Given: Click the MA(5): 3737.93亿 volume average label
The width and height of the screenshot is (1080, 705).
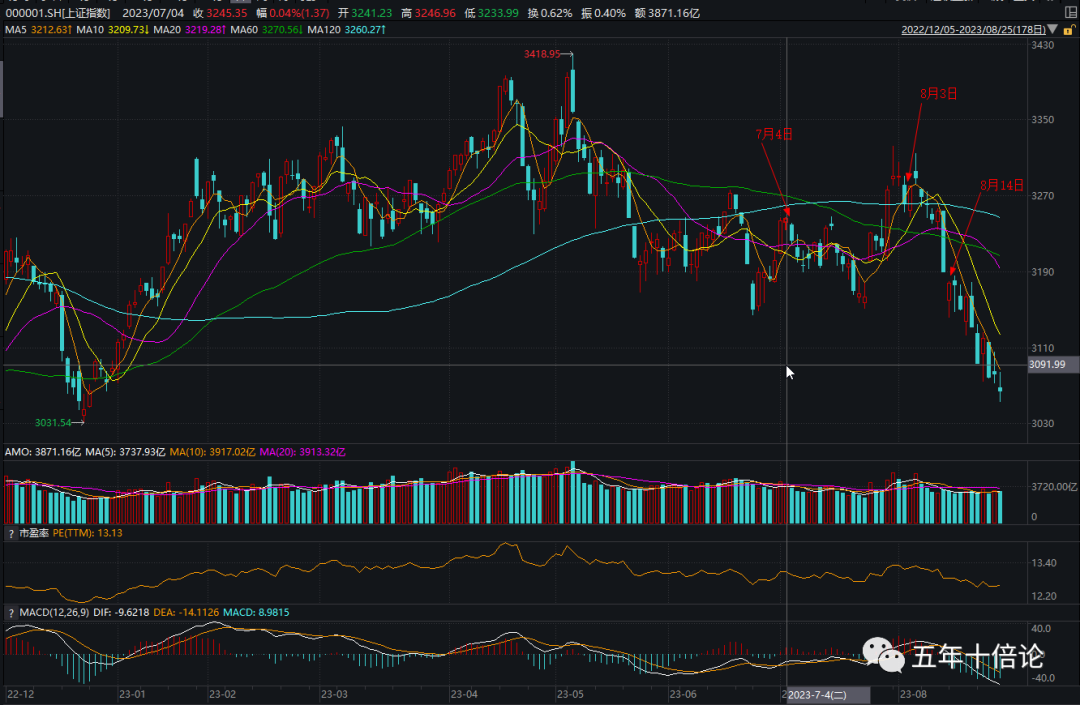Looking at the screenshot, I should pyautogui.click(x=125, y=452).
